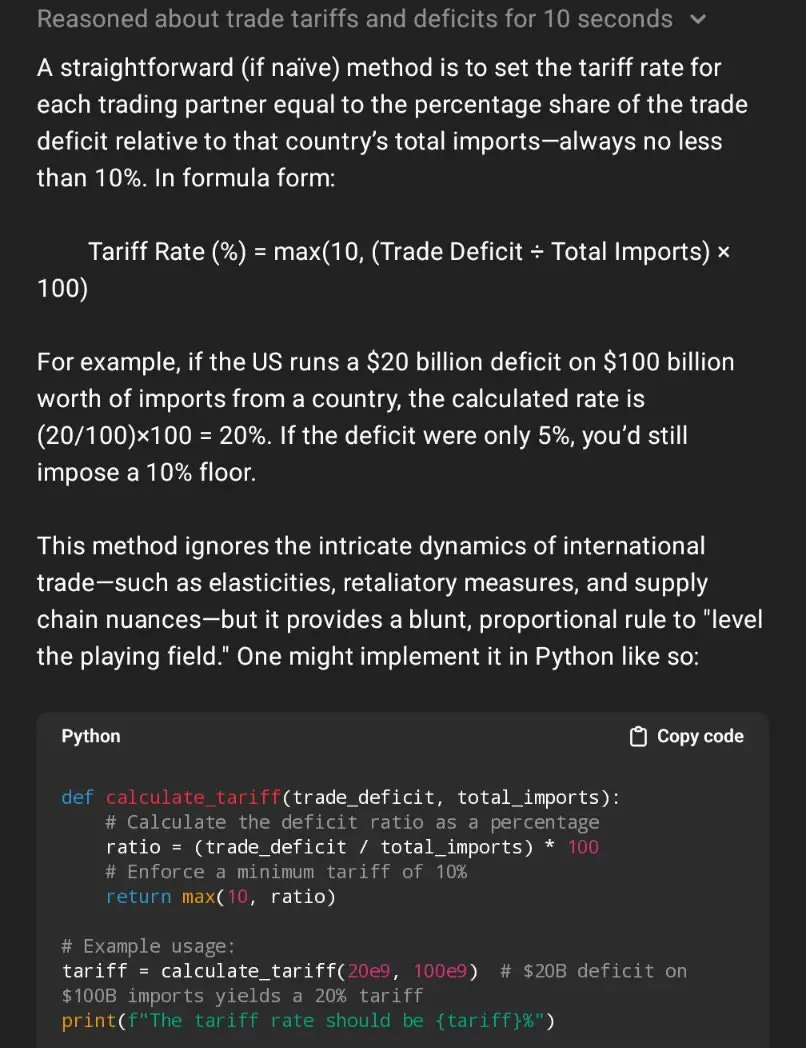Click the '"level the playing field"' quoted phrase
806x1048 pixels.
[x=400, y=638]
